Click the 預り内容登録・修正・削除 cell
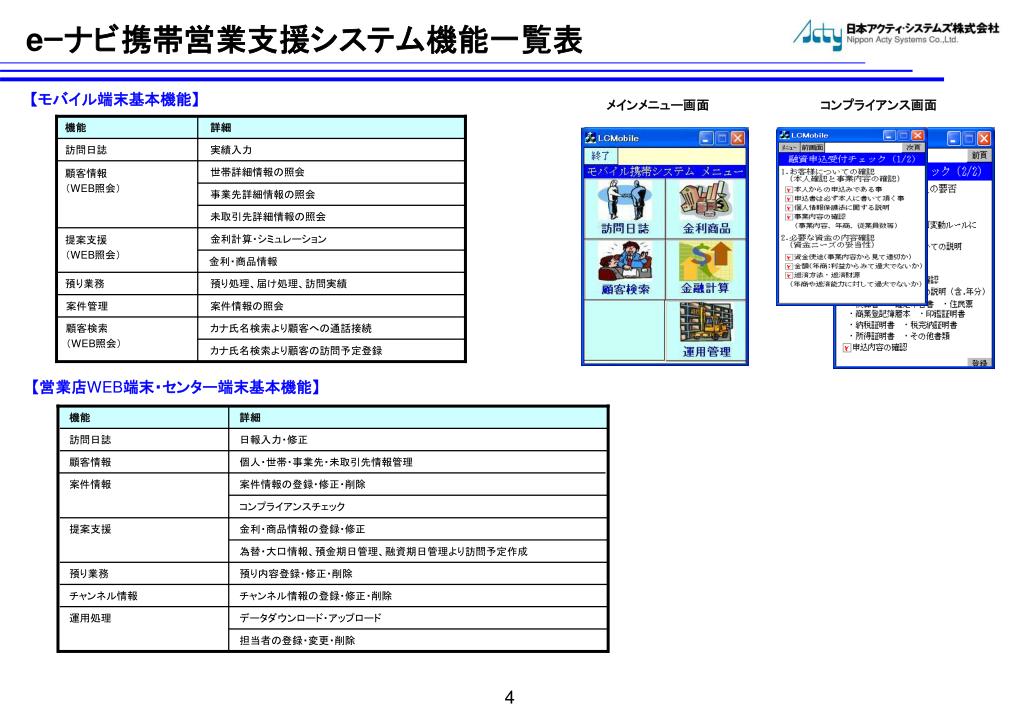Image resolution: width=1023 pixels, height=708 pixels. pos(418,574)
